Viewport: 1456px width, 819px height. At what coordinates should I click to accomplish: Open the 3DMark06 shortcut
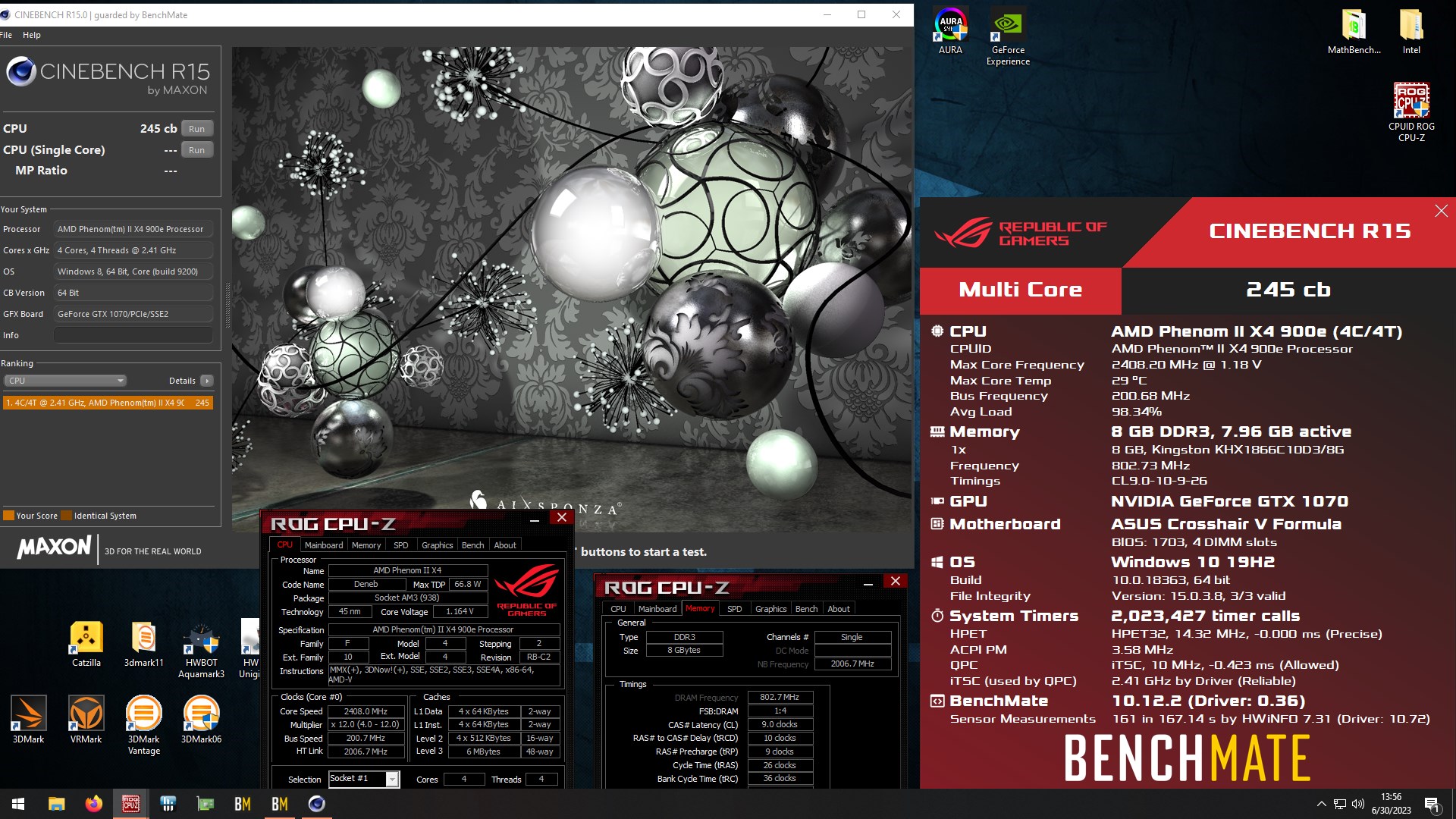coord(201,719)
